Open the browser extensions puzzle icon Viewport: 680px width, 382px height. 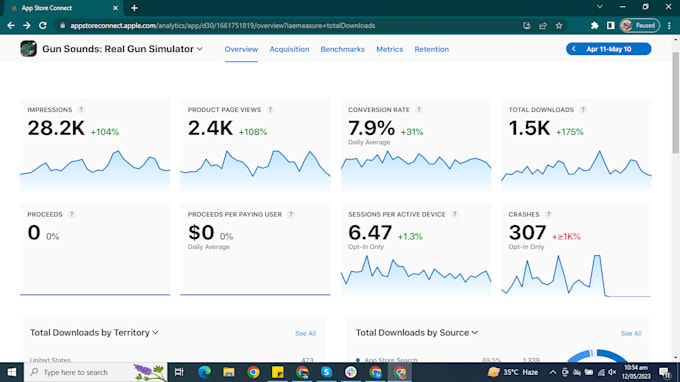tap(595, 26)
